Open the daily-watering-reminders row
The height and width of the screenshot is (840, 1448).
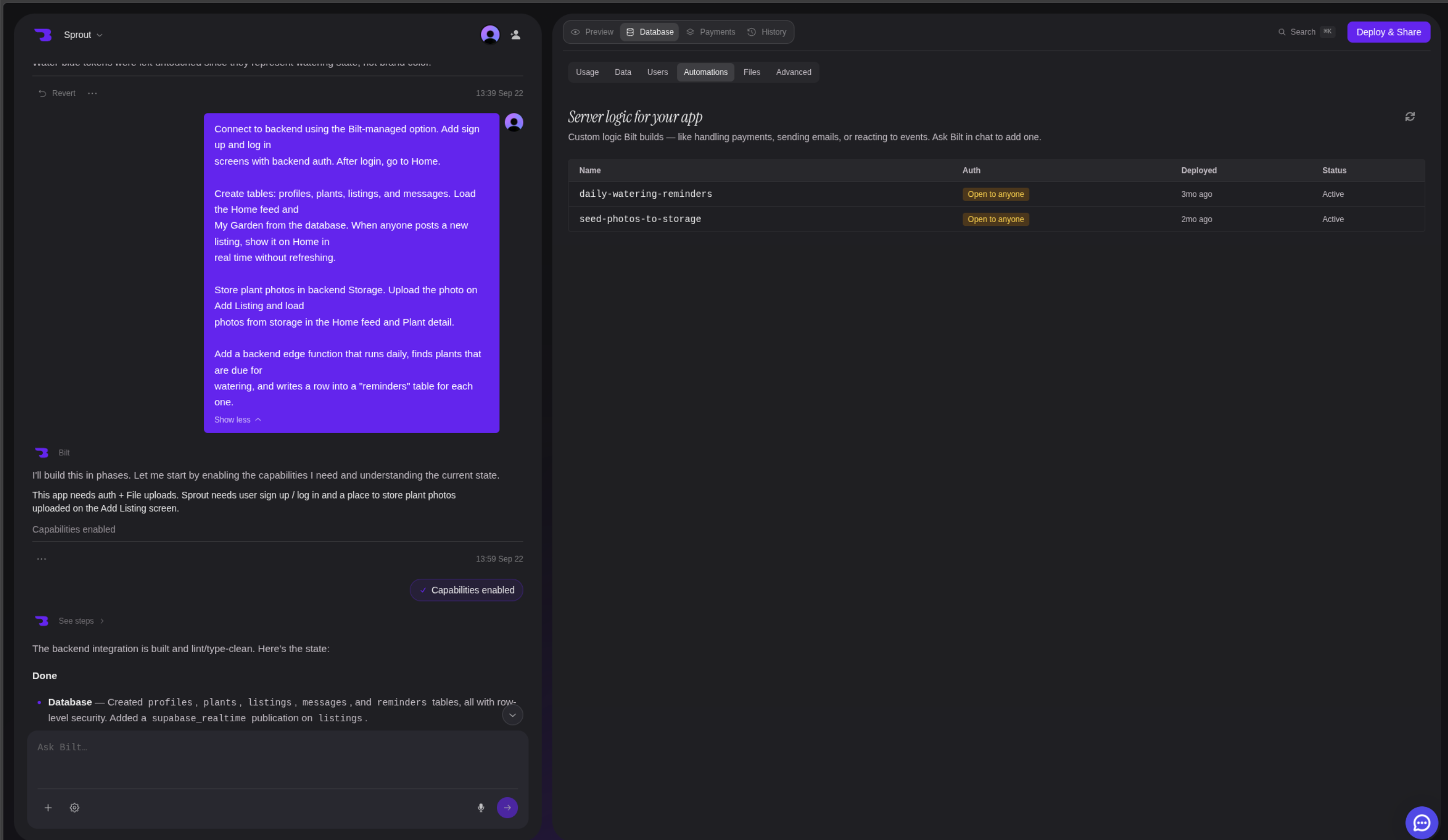pos(996,194)
